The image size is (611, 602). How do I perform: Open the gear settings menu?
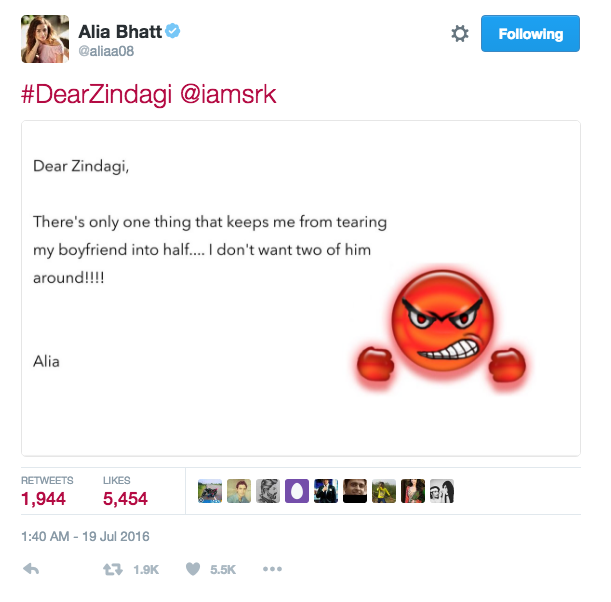(x=460, y=34)
